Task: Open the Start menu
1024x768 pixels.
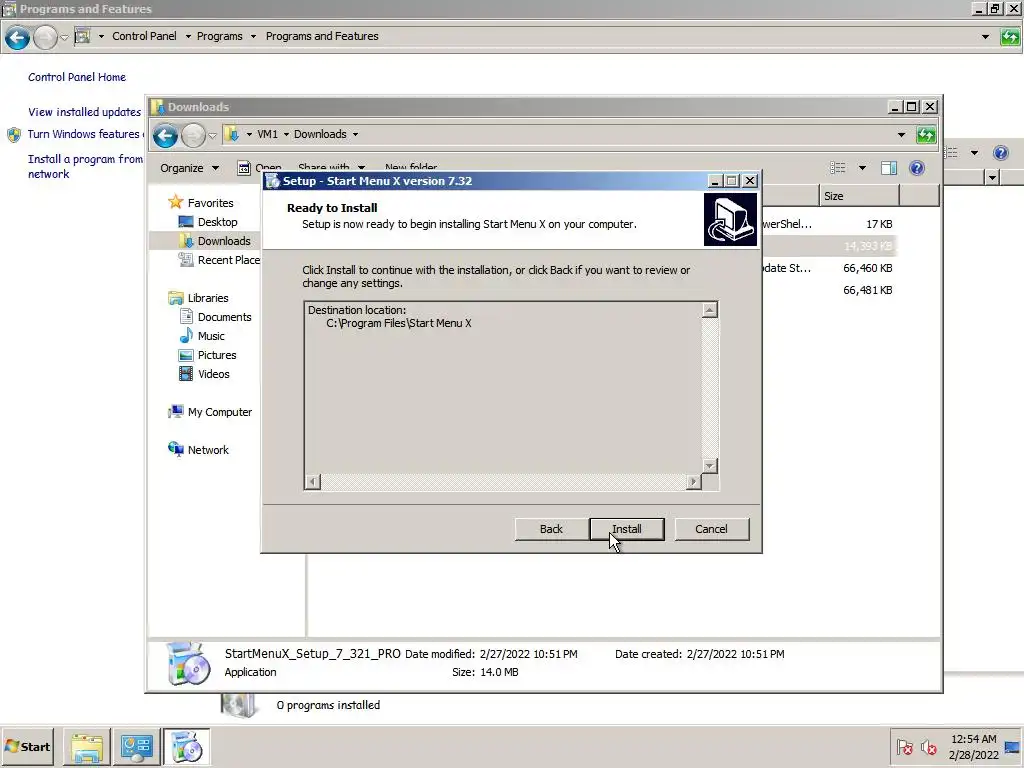Action: [x=28, y=746]
